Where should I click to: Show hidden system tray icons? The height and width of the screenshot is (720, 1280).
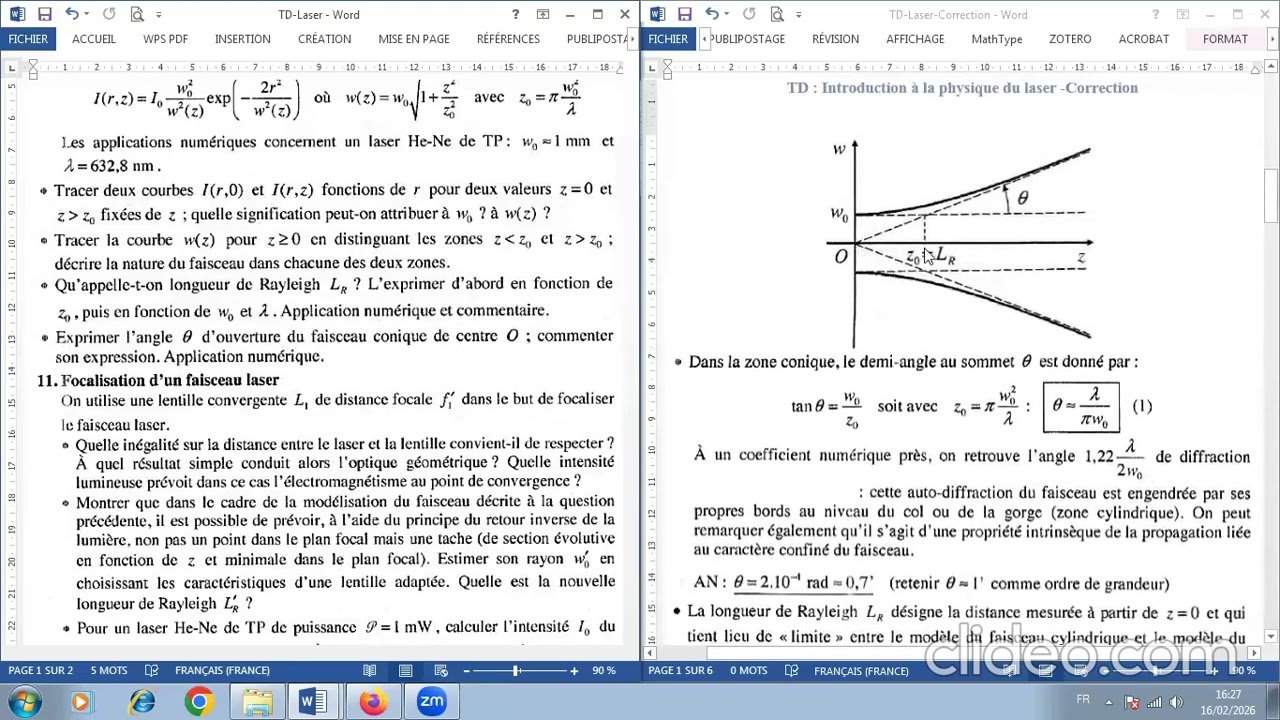1108,702
